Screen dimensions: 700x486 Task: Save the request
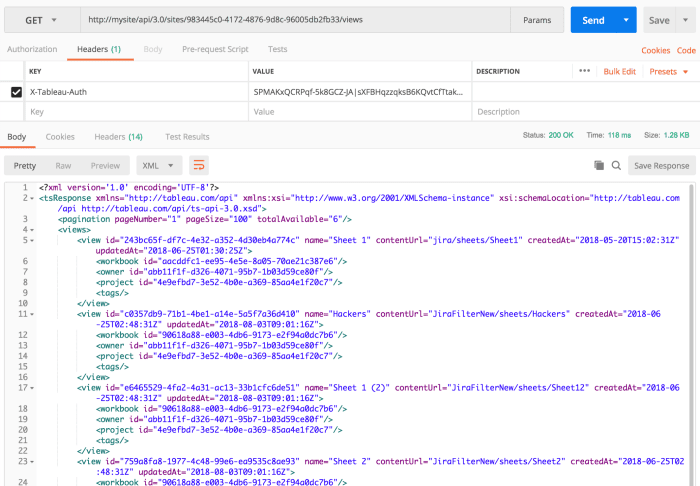coord(659,20)
